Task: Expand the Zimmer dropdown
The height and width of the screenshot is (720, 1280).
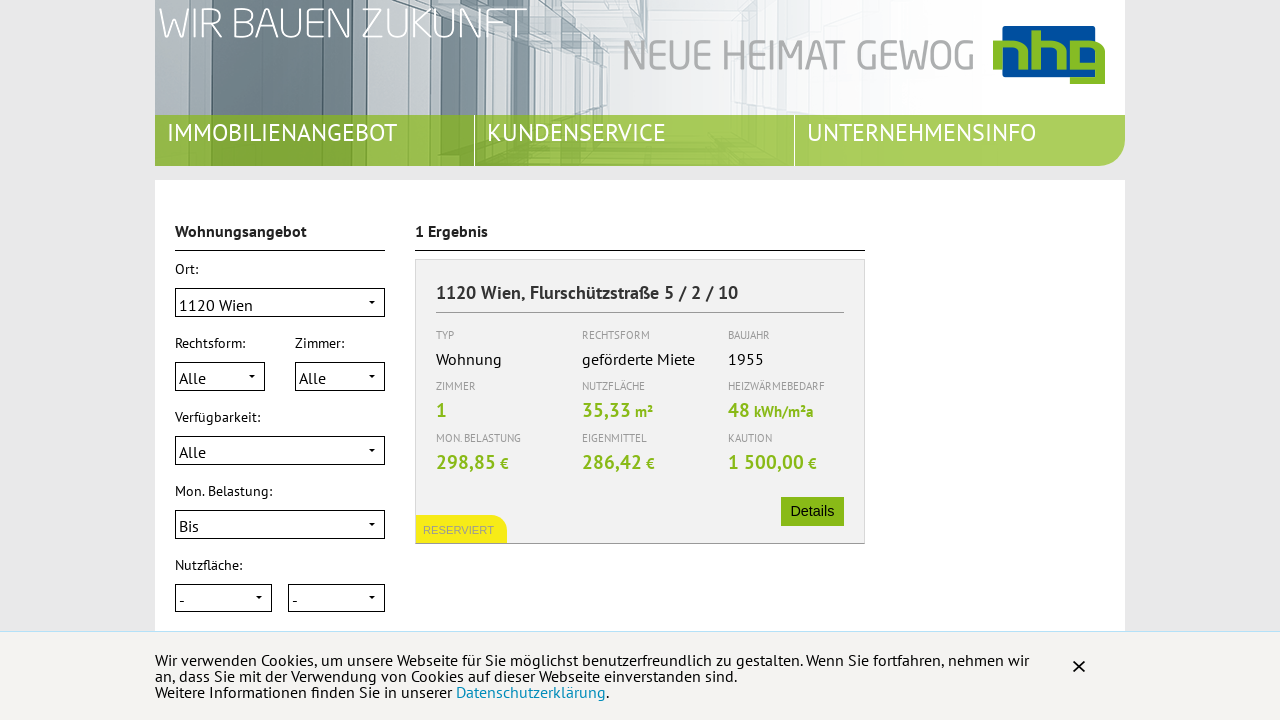Action: (x=340, y=377)
